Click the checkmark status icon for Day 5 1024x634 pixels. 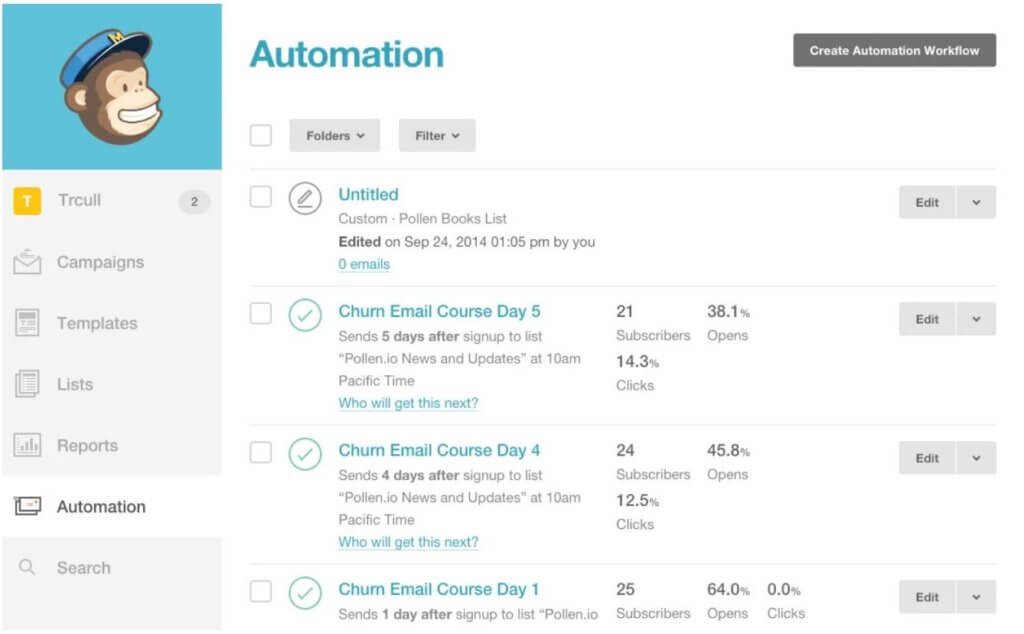[x=305, y=315]
